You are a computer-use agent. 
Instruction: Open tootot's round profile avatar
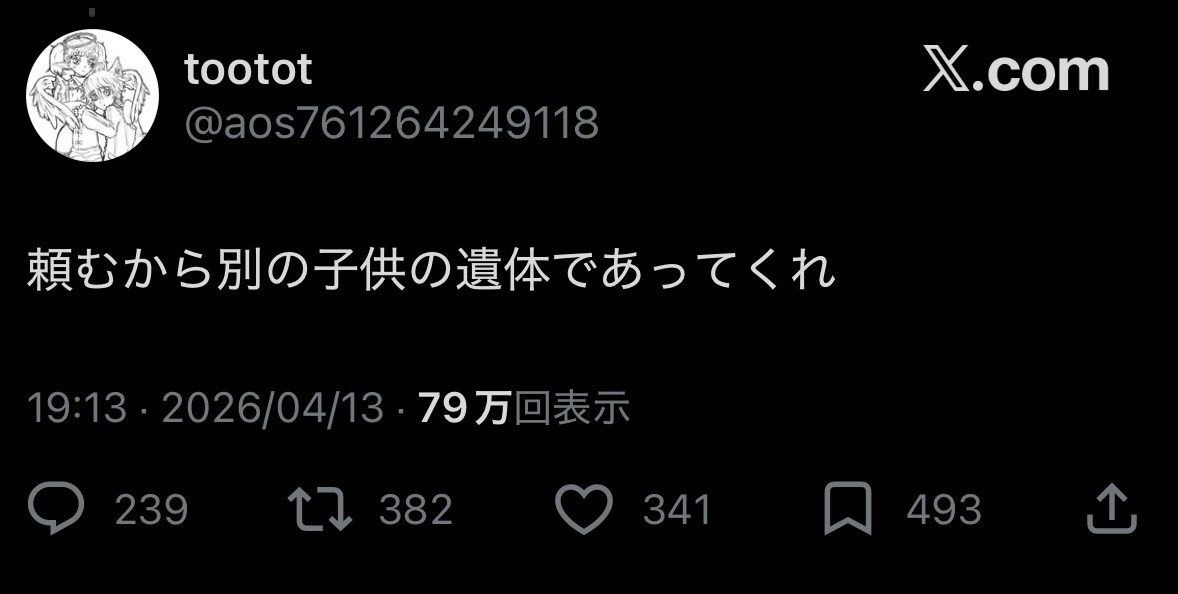coord(92,95)
